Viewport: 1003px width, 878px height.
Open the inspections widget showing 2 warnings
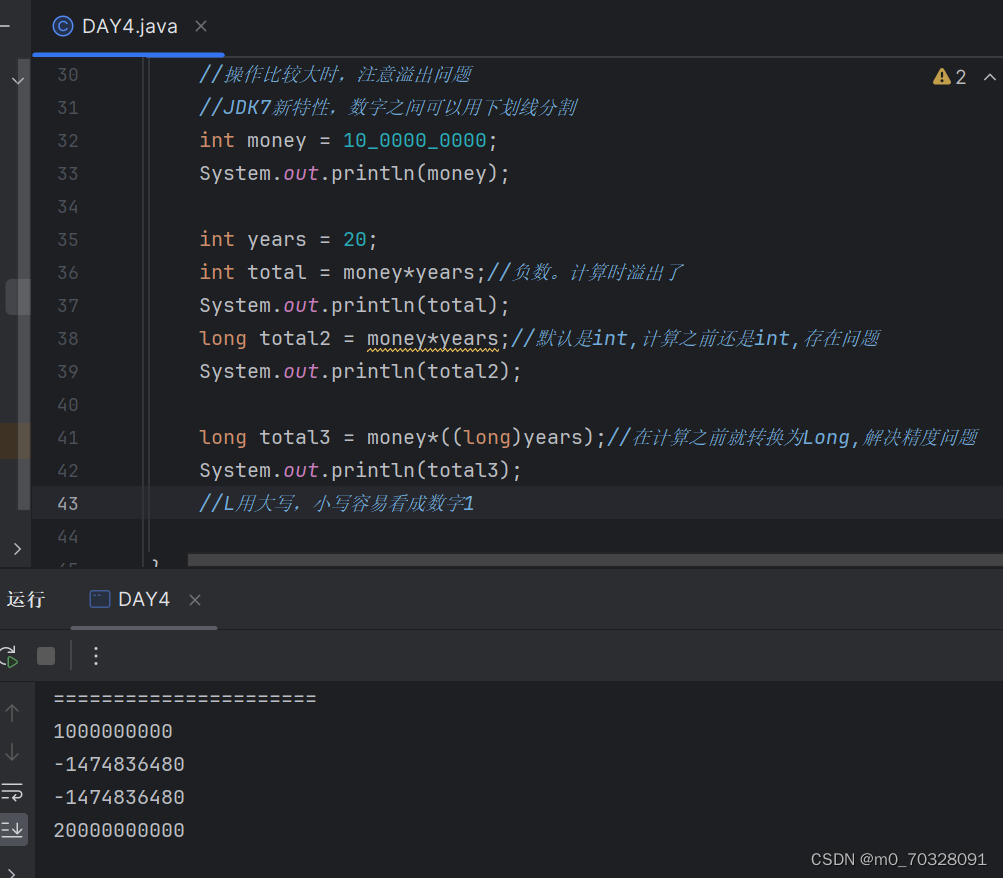click(x=946, y=75)
